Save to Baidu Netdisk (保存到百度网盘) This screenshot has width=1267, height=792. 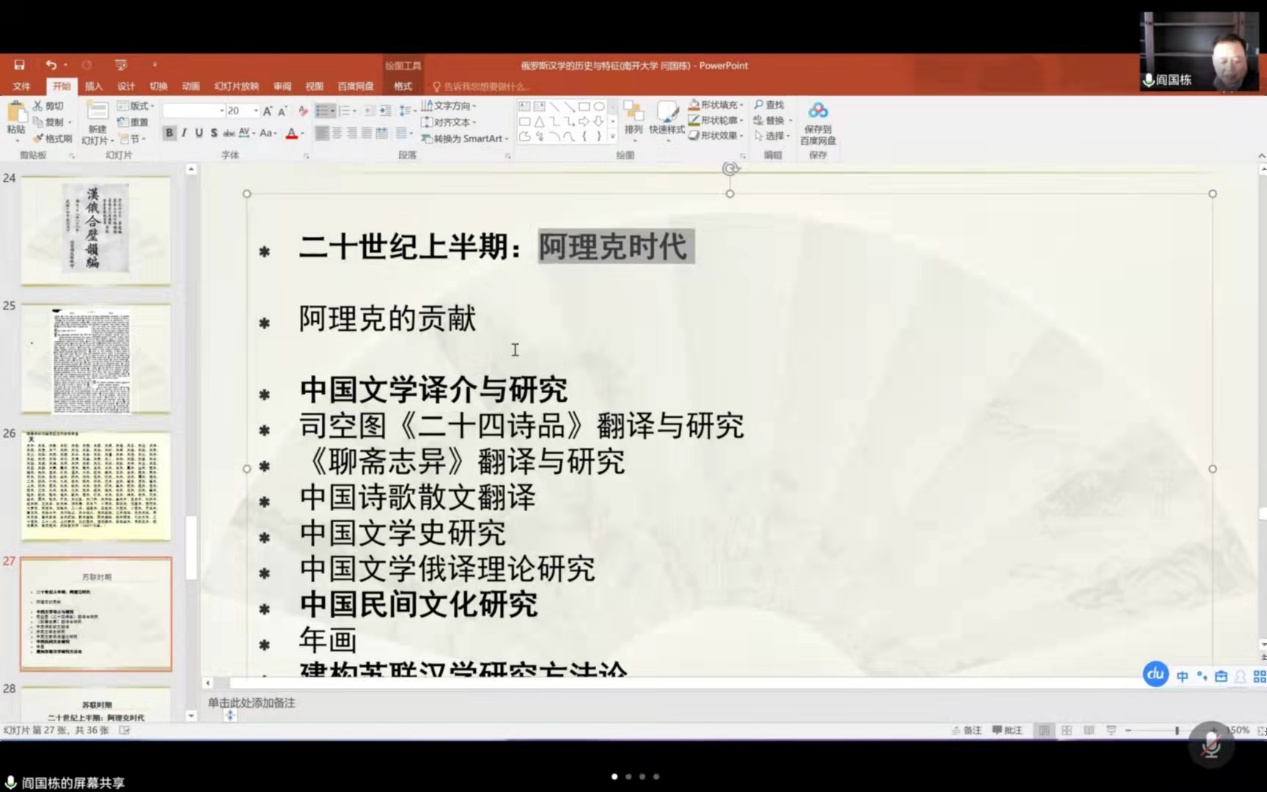tap(818, 123)
